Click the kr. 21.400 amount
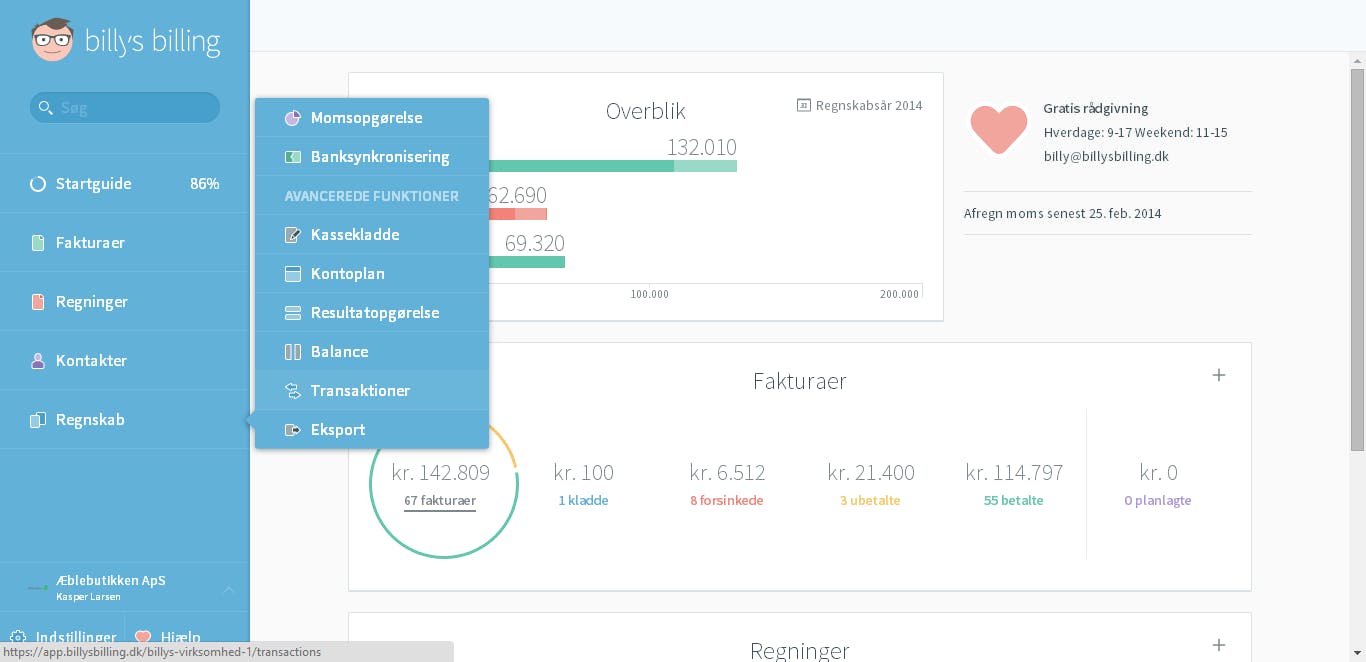Screen dimensions: 1366x662 point(871,472)
